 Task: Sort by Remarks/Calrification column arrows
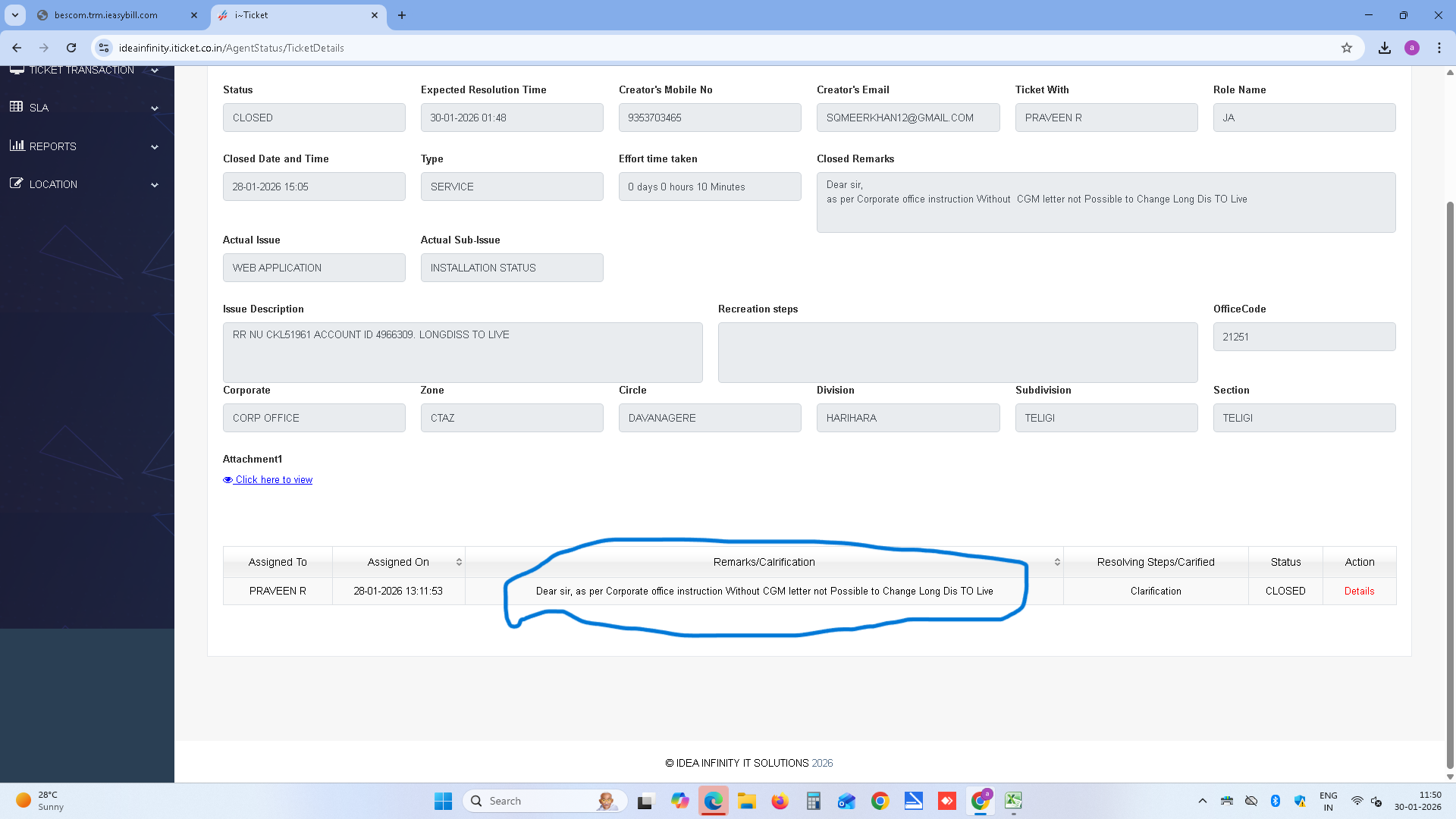pyautogui.click(x=1057, y=562)
